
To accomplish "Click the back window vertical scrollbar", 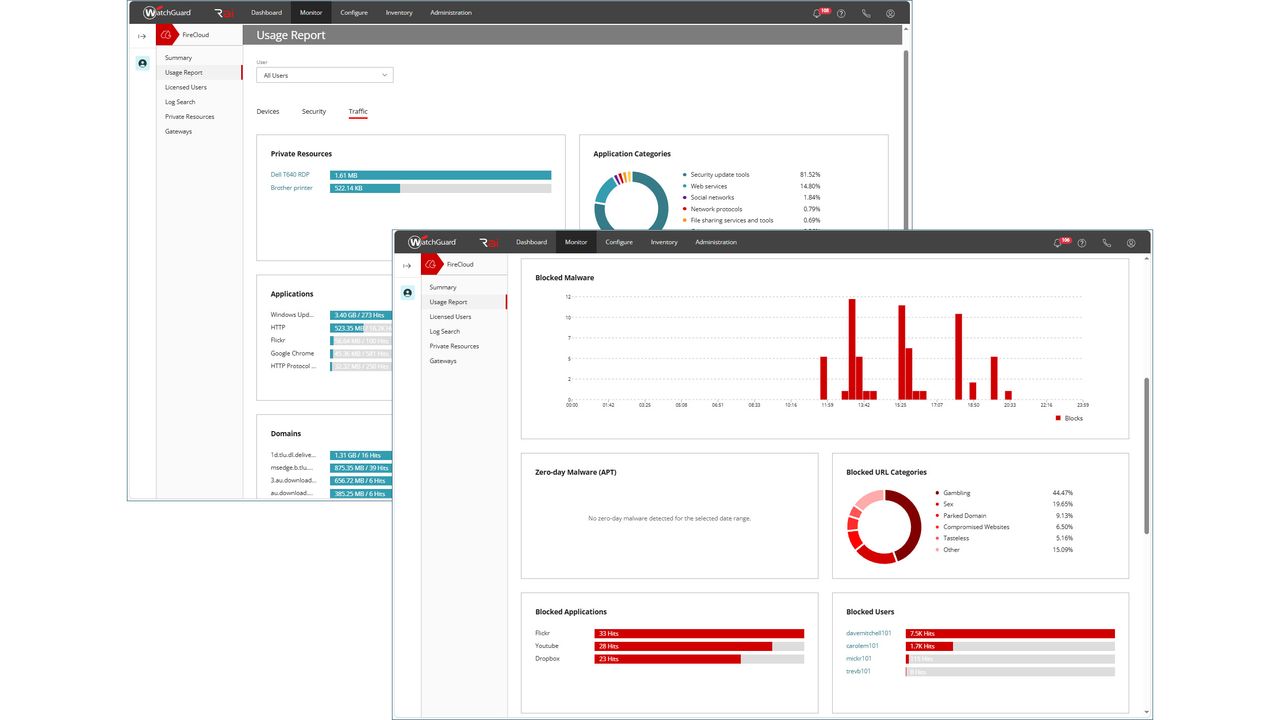I will (x=906, y=140).
